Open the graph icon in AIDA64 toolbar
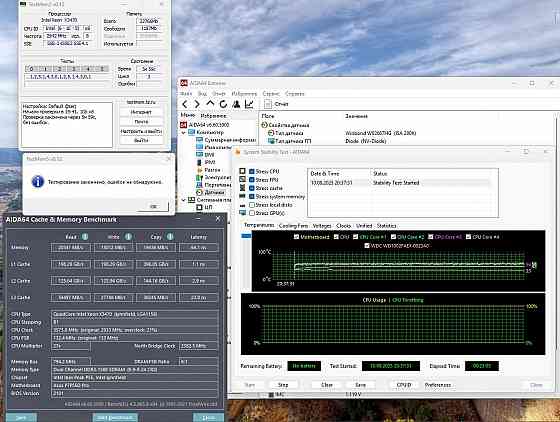The height and width of the screenshot is (422, 560). tap(249, 104)
